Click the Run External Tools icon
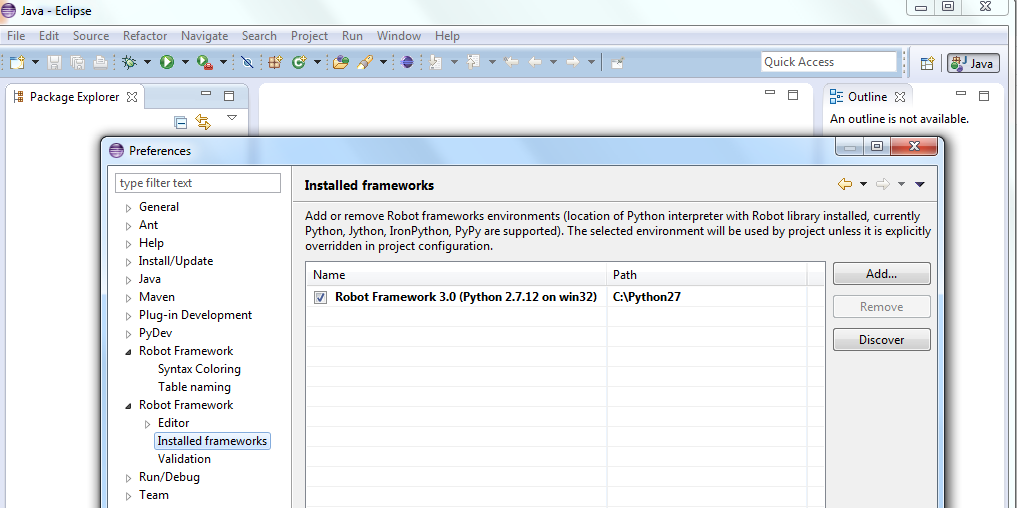Viewport: 1017px width, 508px height. [205, 62]
